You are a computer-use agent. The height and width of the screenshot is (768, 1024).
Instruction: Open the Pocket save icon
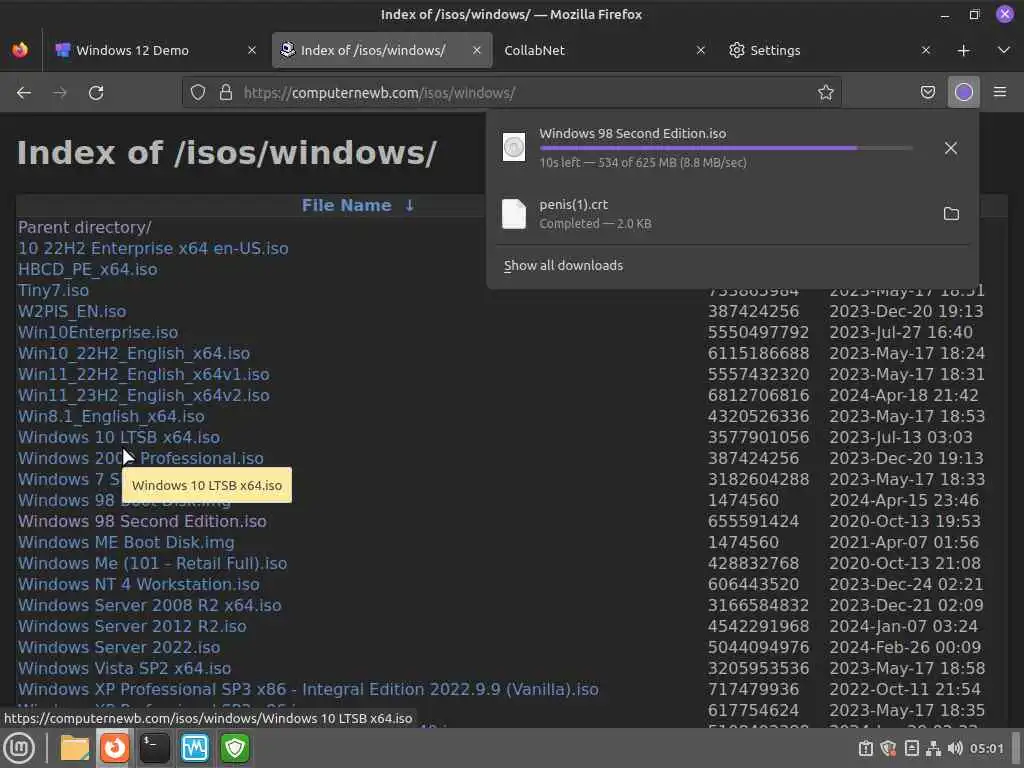(928, 93)
